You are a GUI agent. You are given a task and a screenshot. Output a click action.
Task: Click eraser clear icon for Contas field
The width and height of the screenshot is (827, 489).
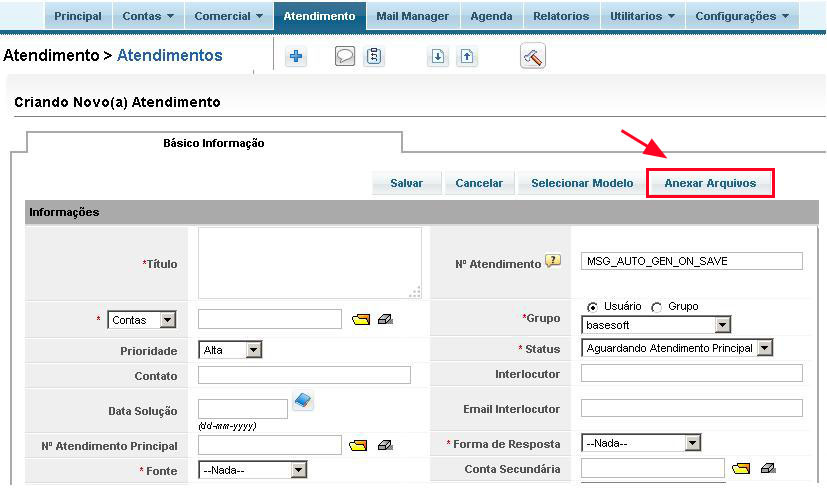point(386,320)
